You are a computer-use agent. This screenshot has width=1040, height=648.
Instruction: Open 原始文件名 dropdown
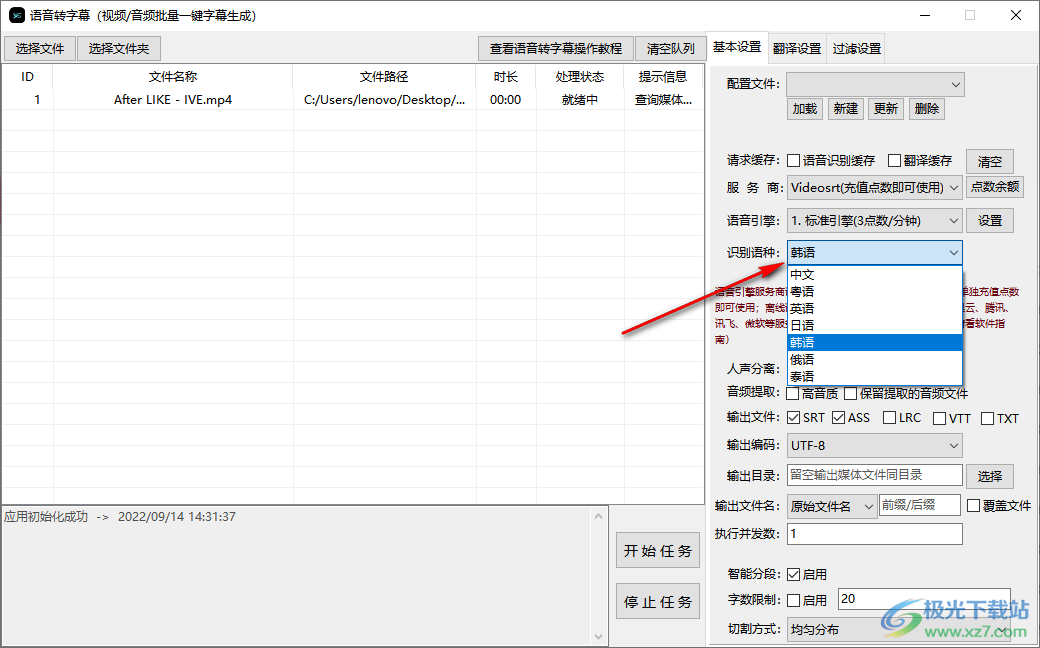click(x=832, y=506)
